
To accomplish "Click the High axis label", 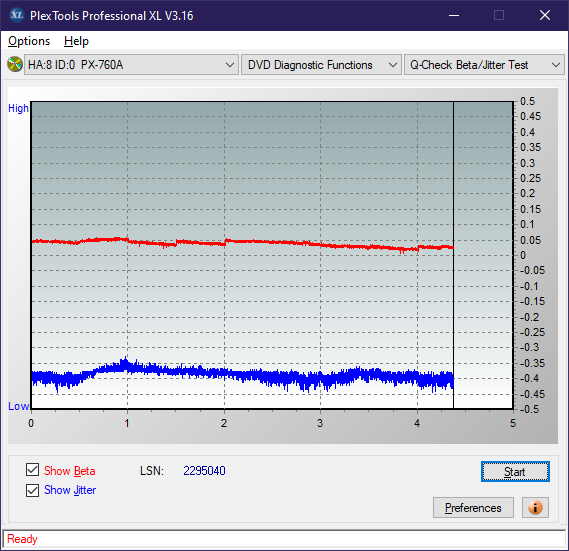I will (18, 108).
